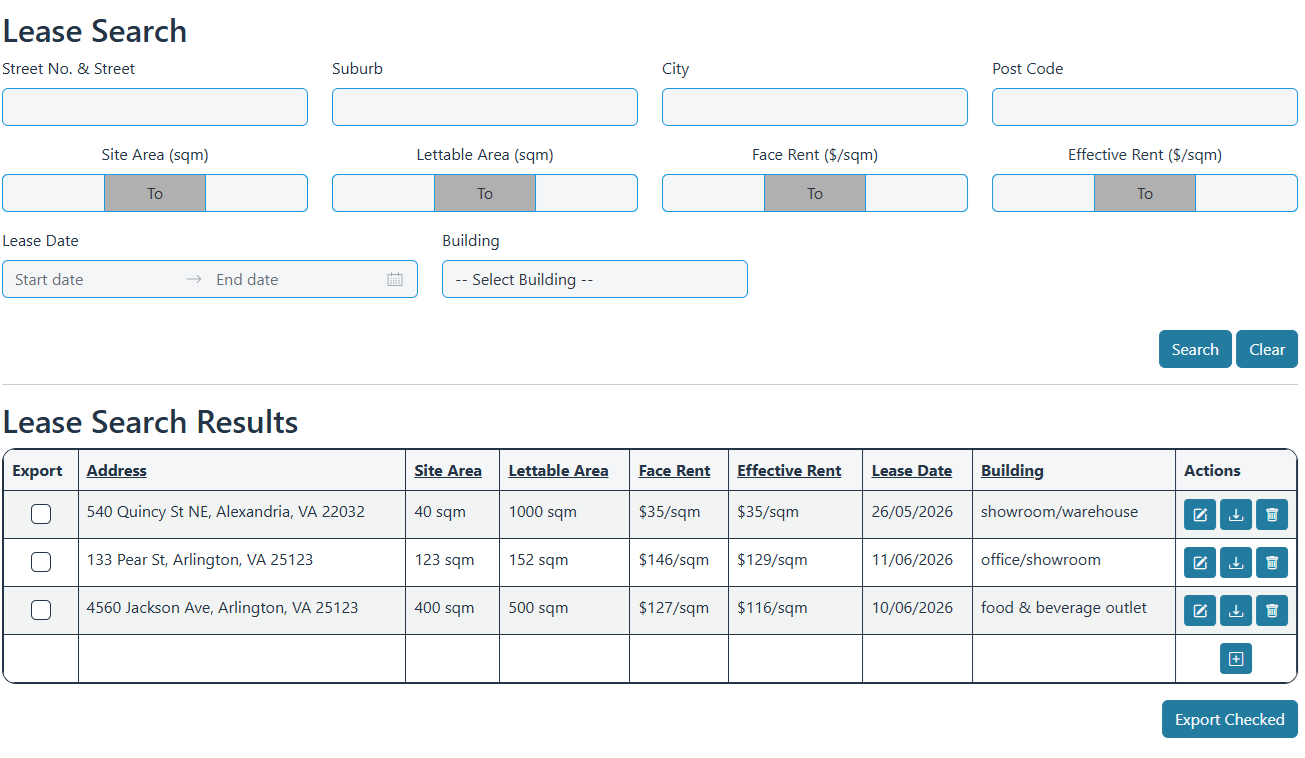Clear the search form
The image size is (1305, 758).
1267,349
